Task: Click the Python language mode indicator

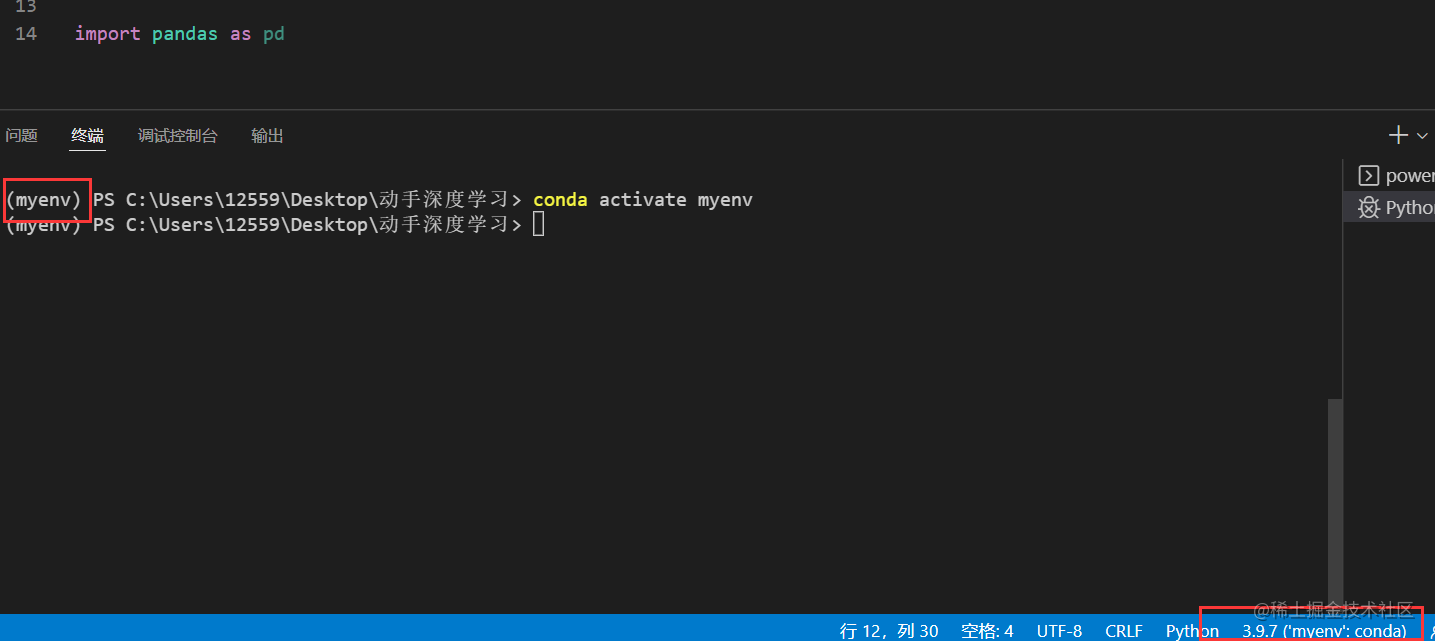Action: tap(1190, 630)
